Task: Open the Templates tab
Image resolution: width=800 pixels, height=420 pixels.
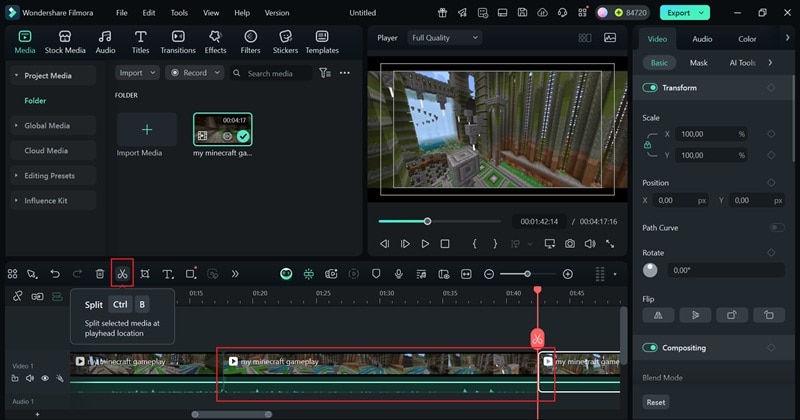Action: 322,42
